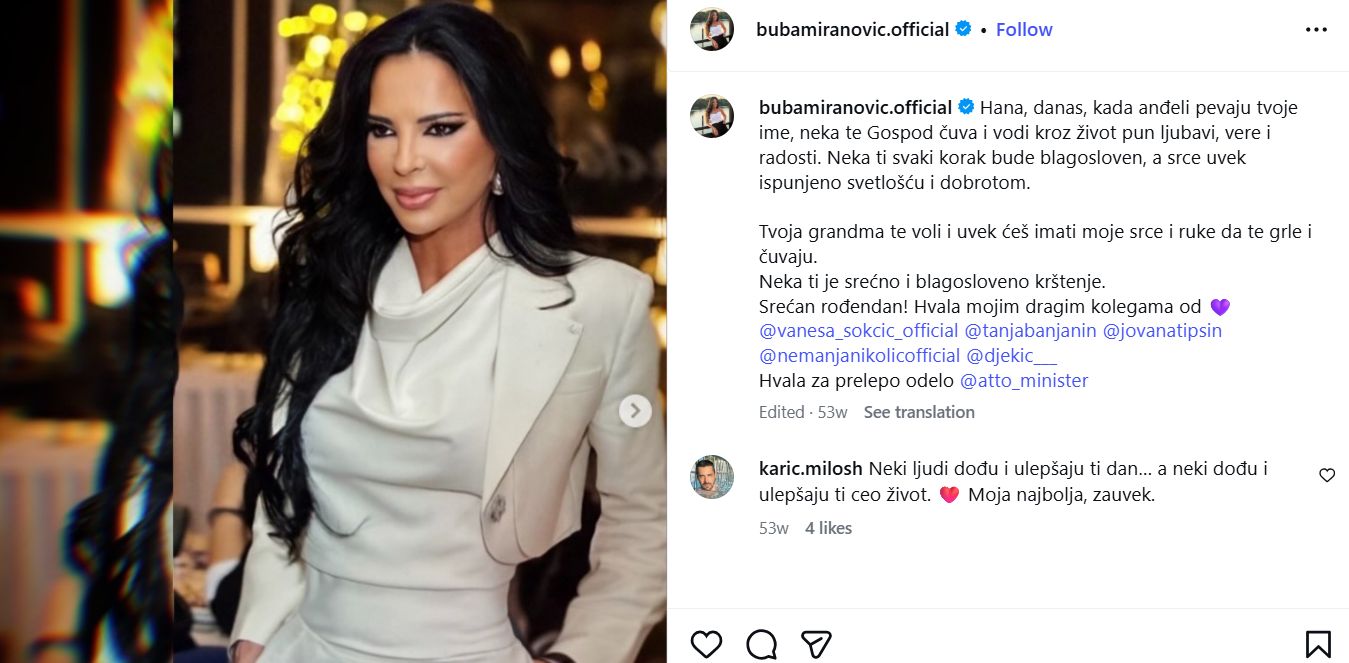Open karic.milosh's profile picture
The image size is (1349, 663).
point(712,478)
